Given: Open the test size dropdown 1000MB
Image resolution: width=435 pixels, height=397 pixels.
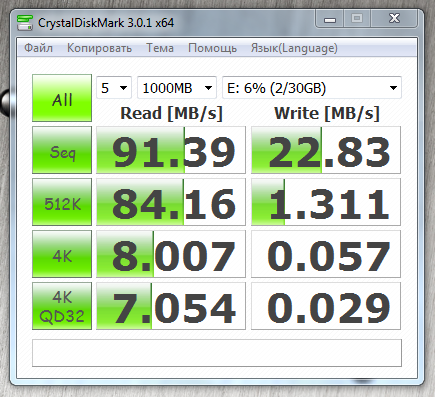Looking at the screenshot, I should 177,88.
